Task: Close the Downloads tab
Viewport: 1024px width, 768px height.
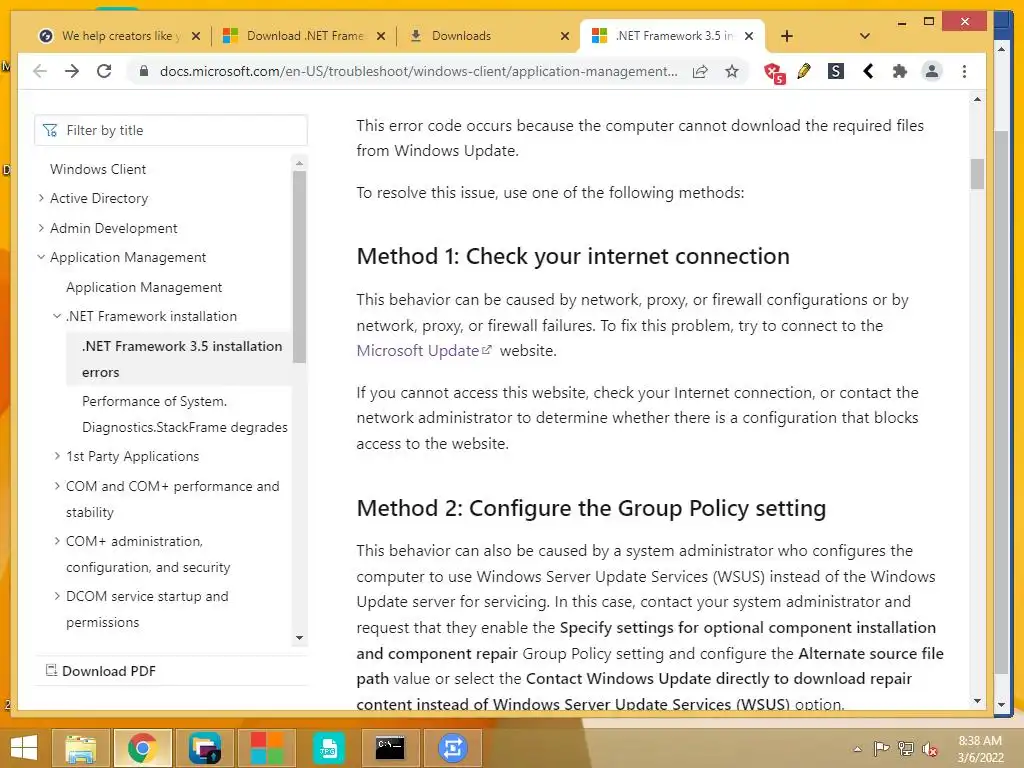Action: 566,36
